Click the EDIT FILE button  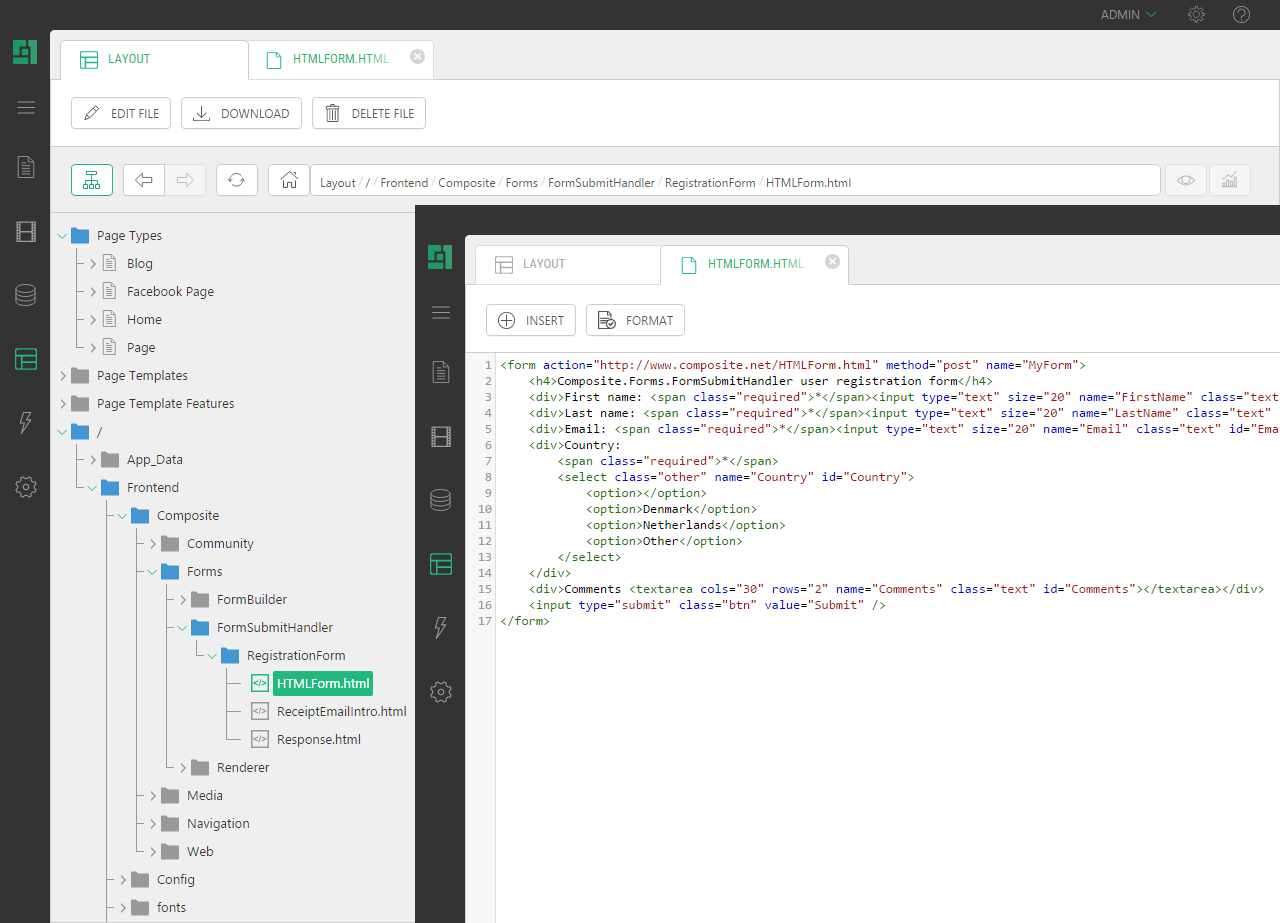[121, 114]
